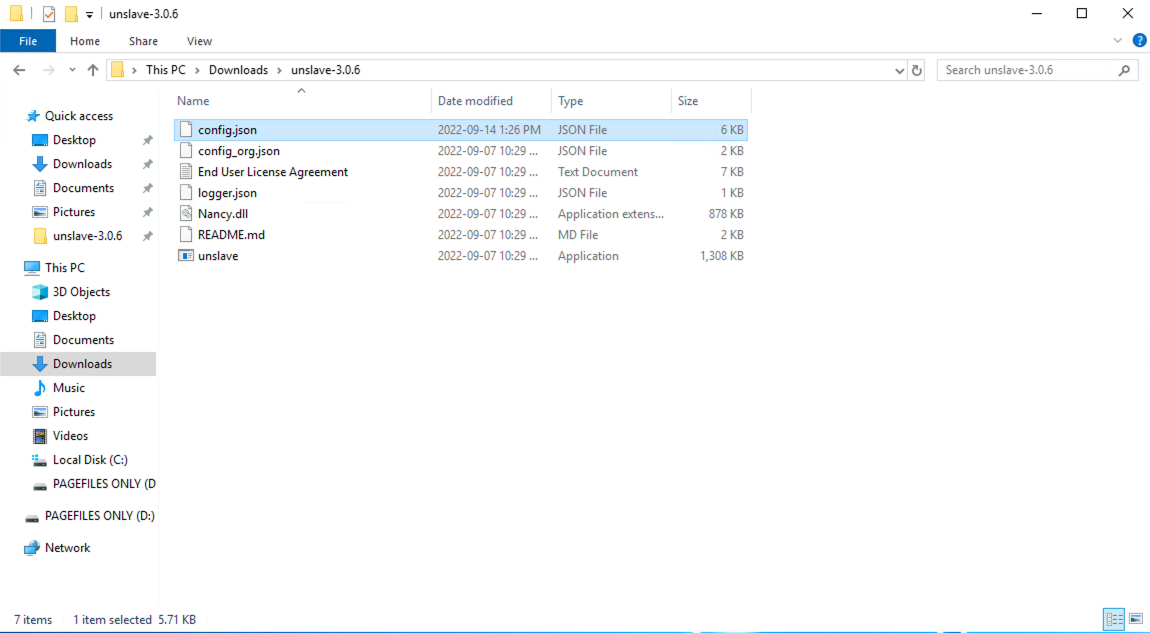1150x633 pixels.
Task: Select the config.json file icon
Action: pyautogui.click(x=186, y=130)
